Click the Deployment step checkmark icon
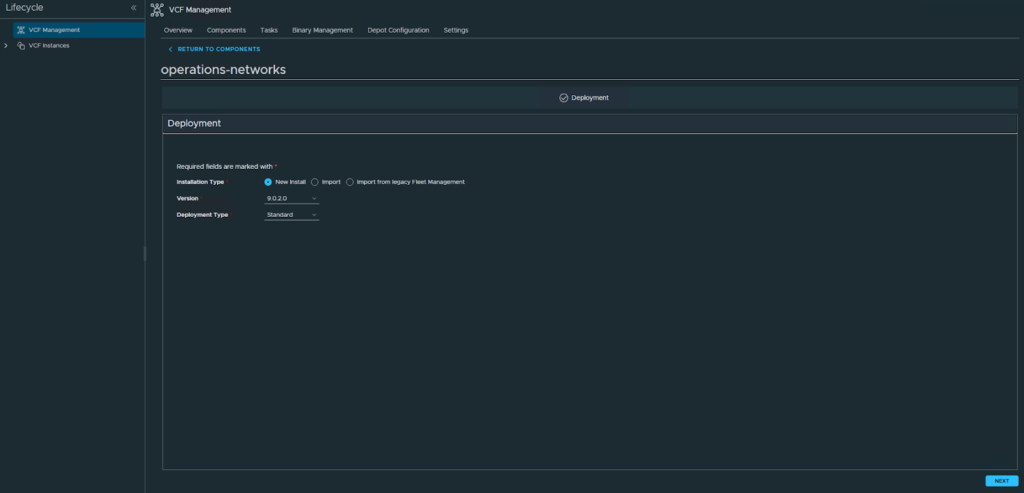 pyautogui.click(x=564, y=98)
